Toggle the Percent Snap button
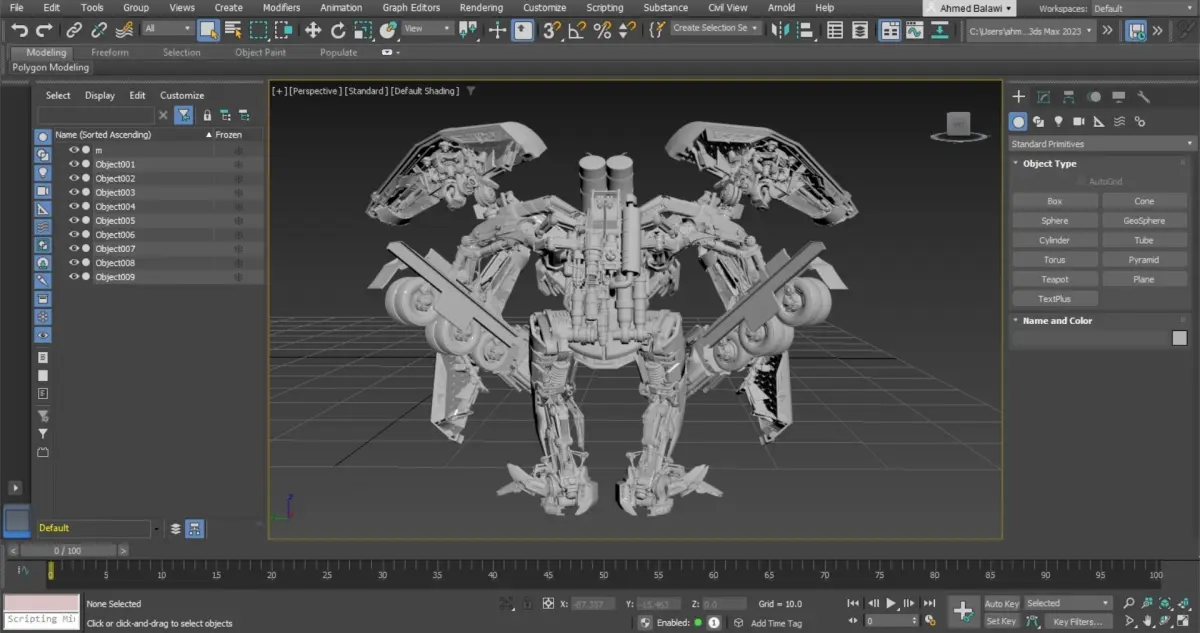Image resolution: width=1200 pixels, height=633 pixels. tap(602, 30)
